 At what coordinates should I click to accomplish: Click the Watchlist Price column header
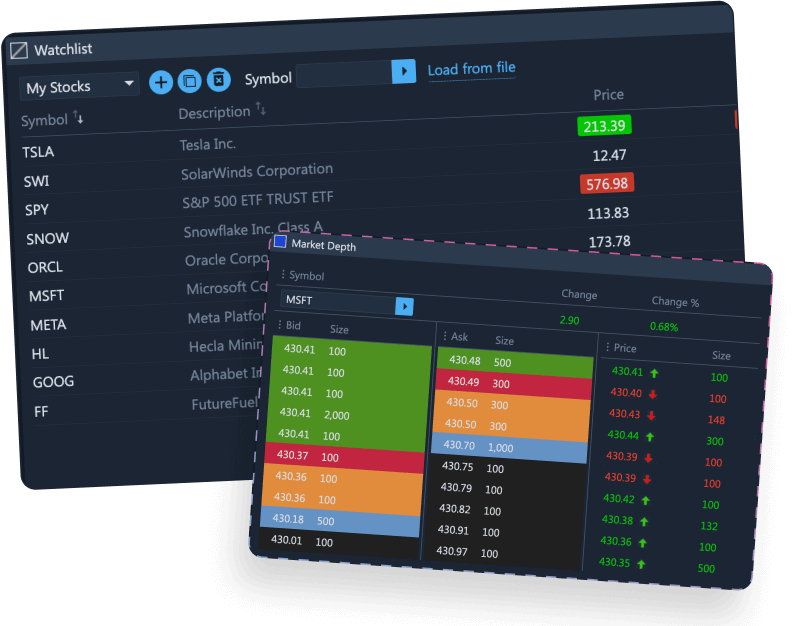click(x=608, y=95)
